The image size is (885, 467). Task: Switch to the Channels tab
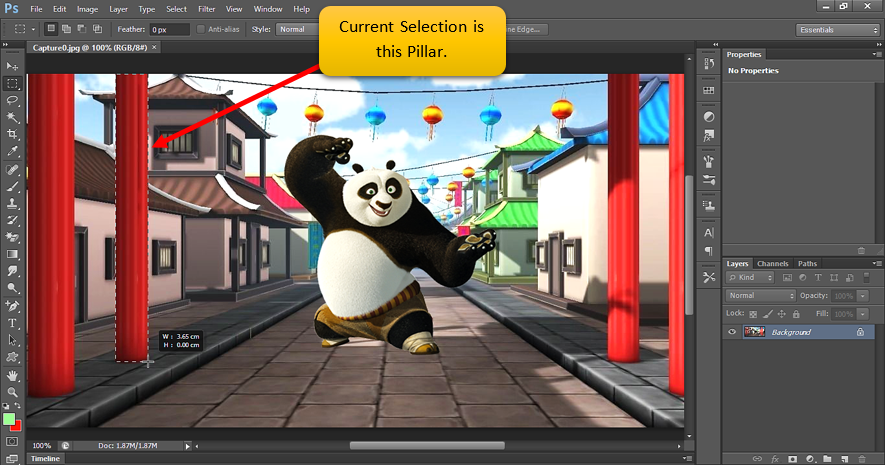772,264
